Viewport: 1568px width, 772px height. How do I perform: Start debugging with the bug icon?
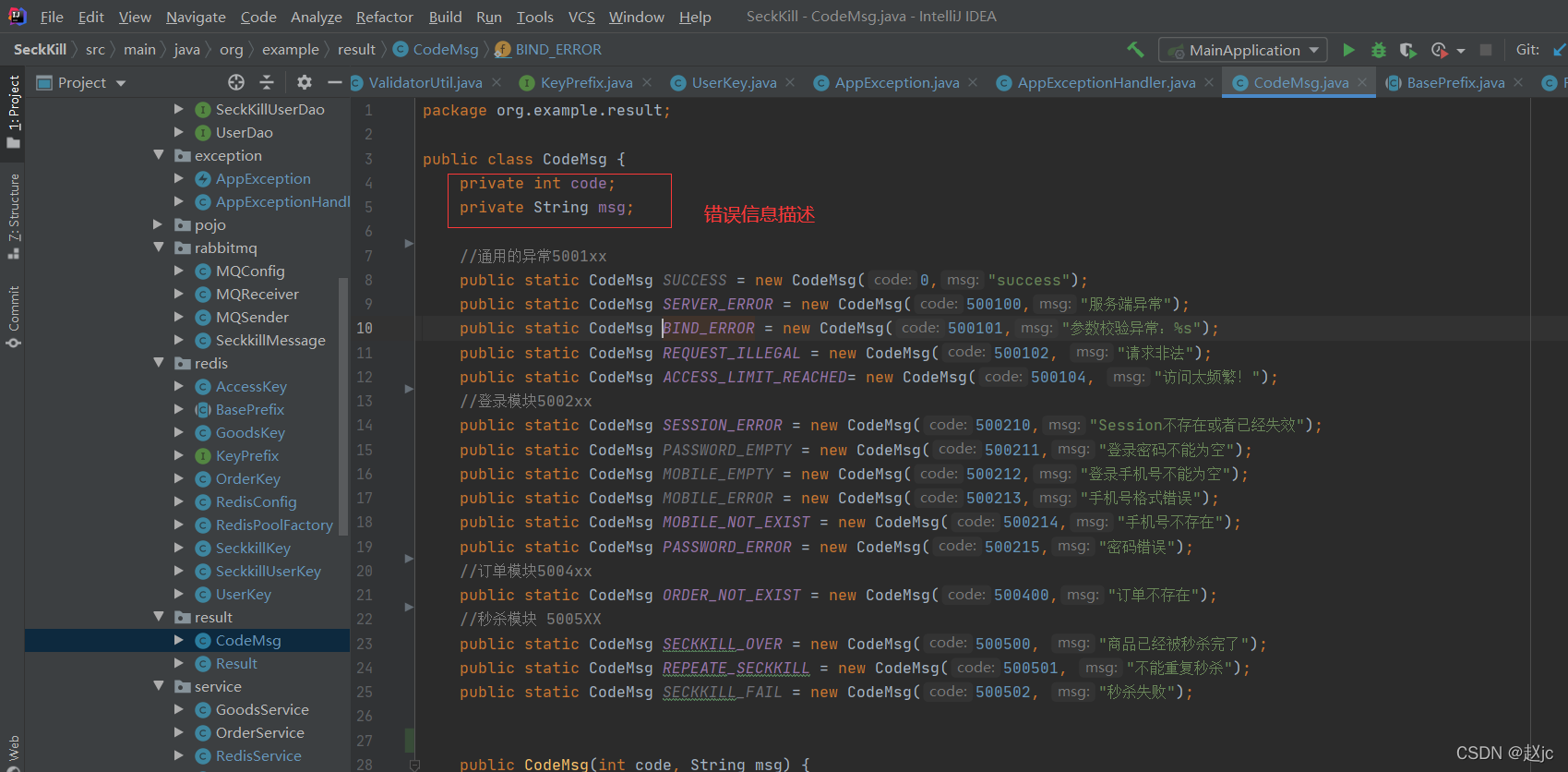point(1379,50)
